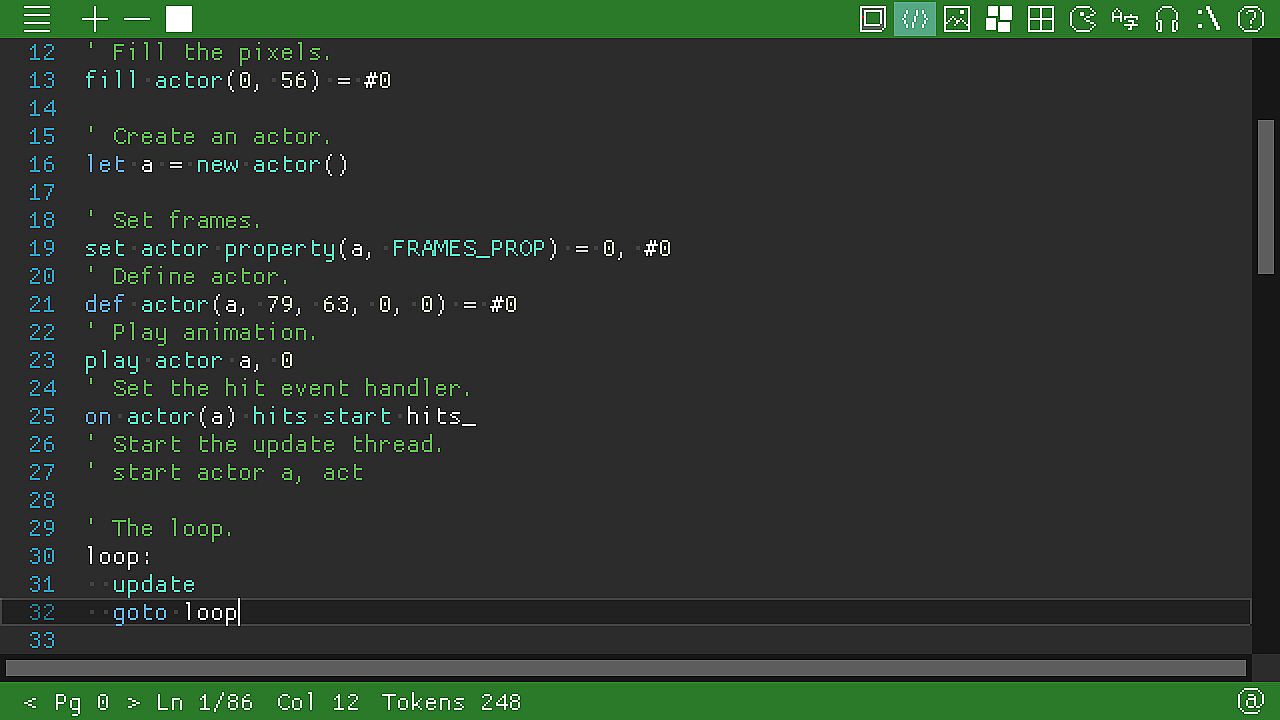
Task: Click 'FRAMES_PROP' constant in line 19
Action: tap(469, 248)
